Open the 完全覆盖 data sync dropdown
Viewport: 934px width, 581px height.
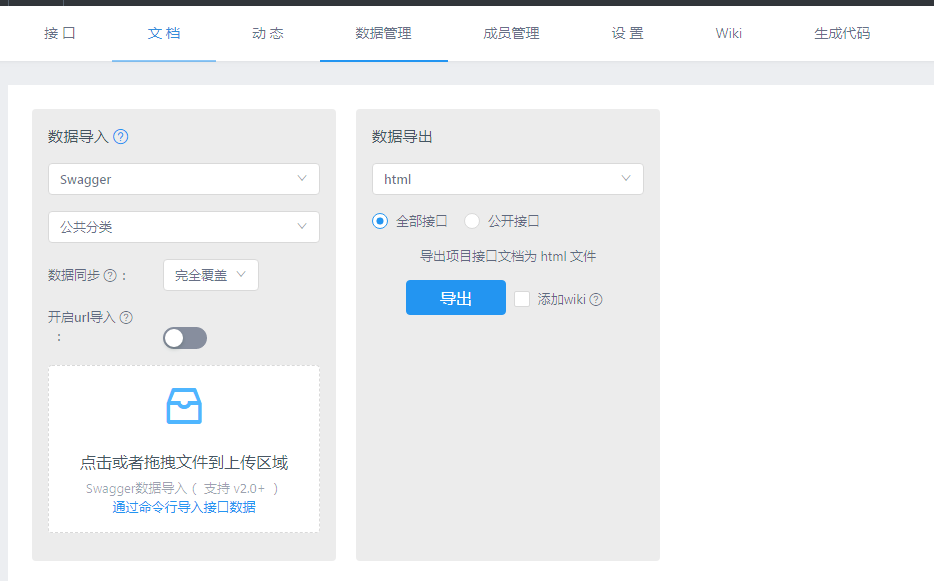210,274
